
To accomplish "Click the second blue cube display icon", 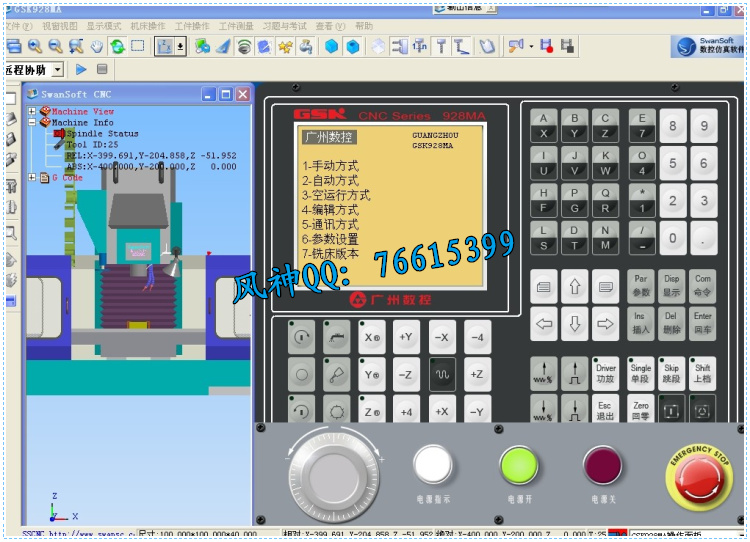I will (x=353, y=46).
